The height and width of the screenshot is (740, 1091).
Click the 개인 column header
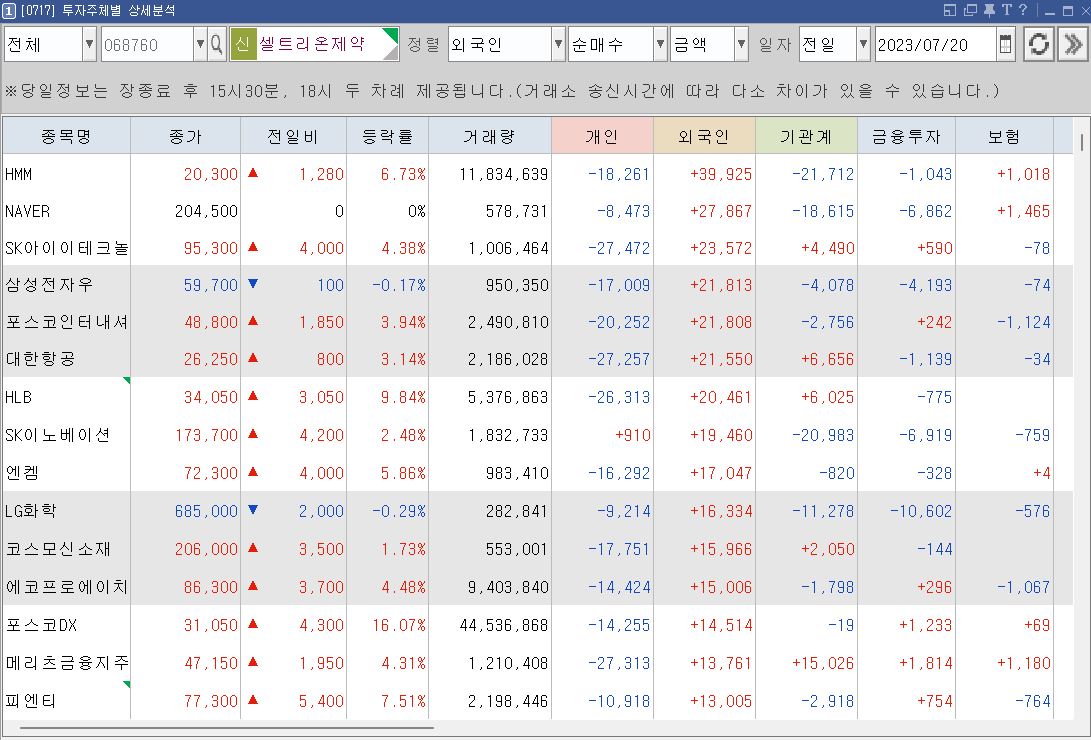[x=603, y=136]
